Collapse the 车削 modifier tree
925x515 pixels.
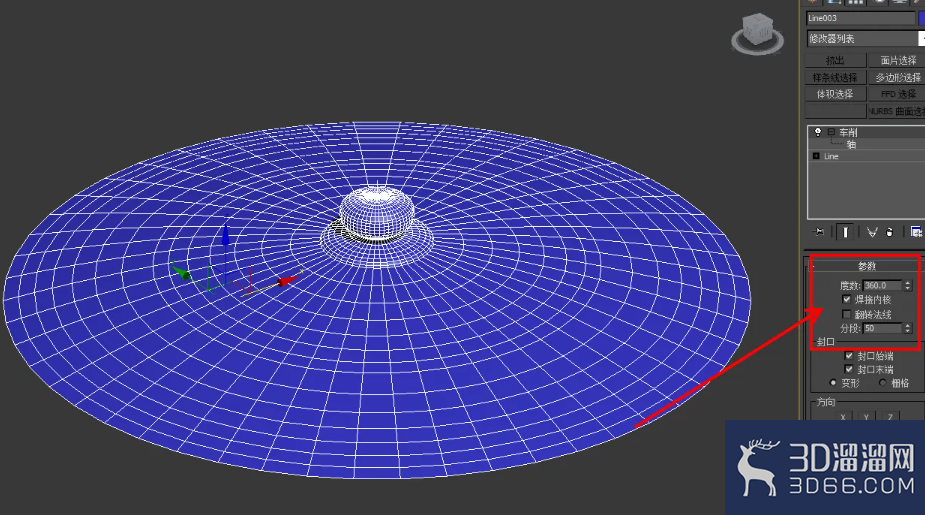(x=831, y=132)
